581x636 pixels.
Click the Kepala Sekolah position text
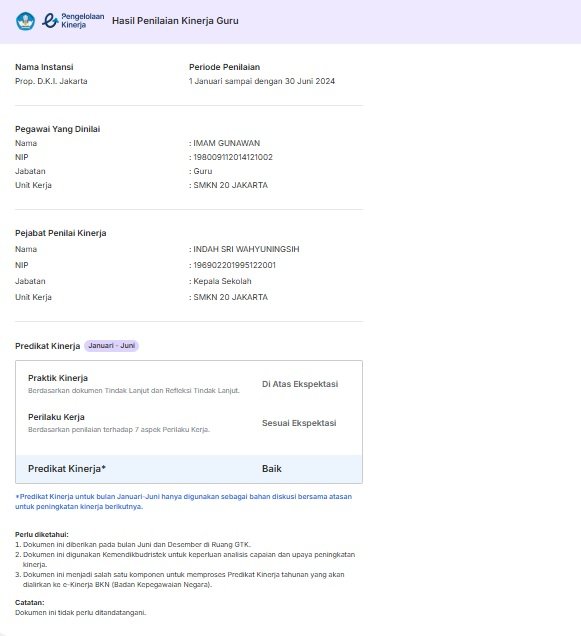pyautogui.click(x=222, y=281)
